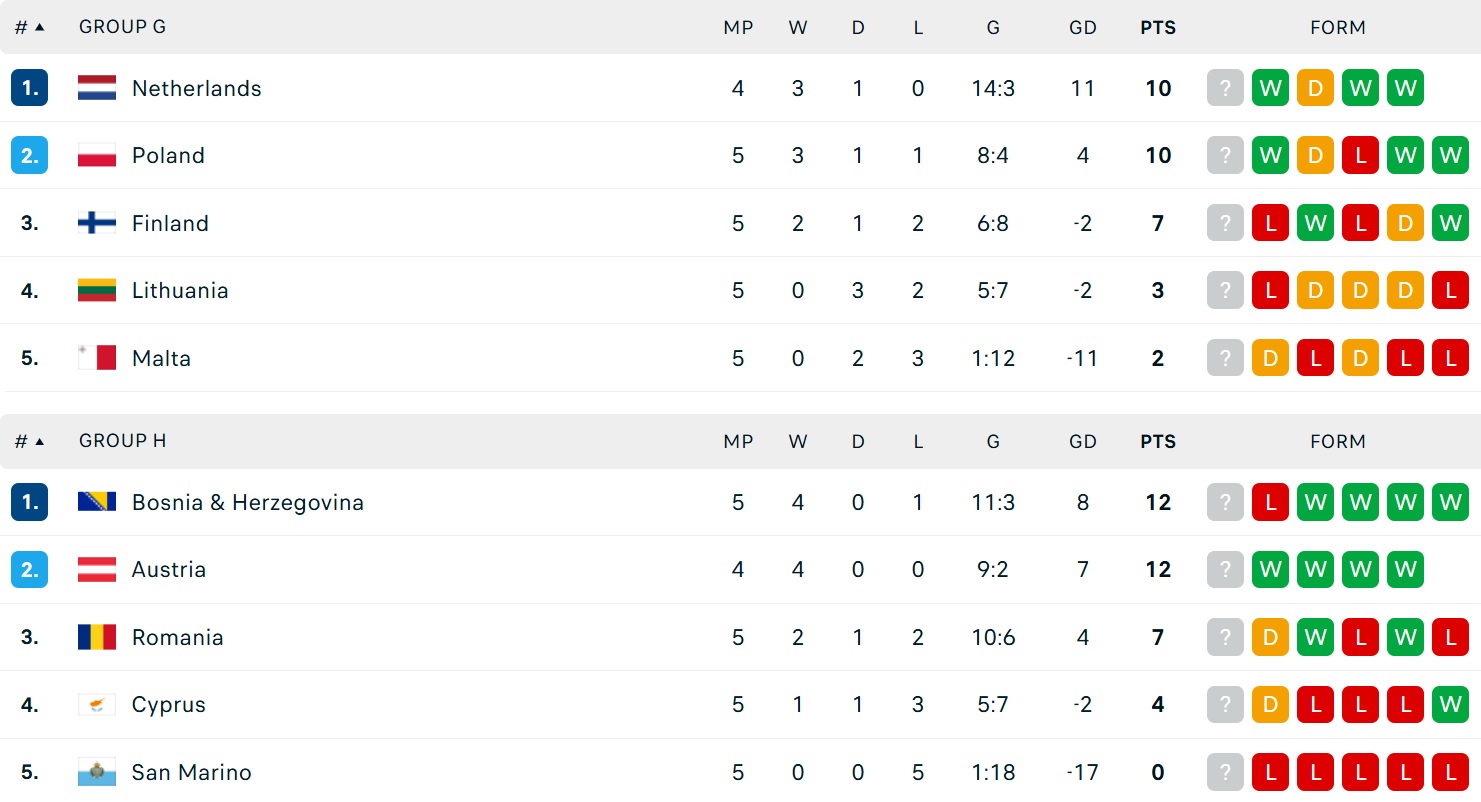This screenshot has width=1481, height=802.
Task: Sort Group G by PTS column
Action: (x=1158, y=28)
